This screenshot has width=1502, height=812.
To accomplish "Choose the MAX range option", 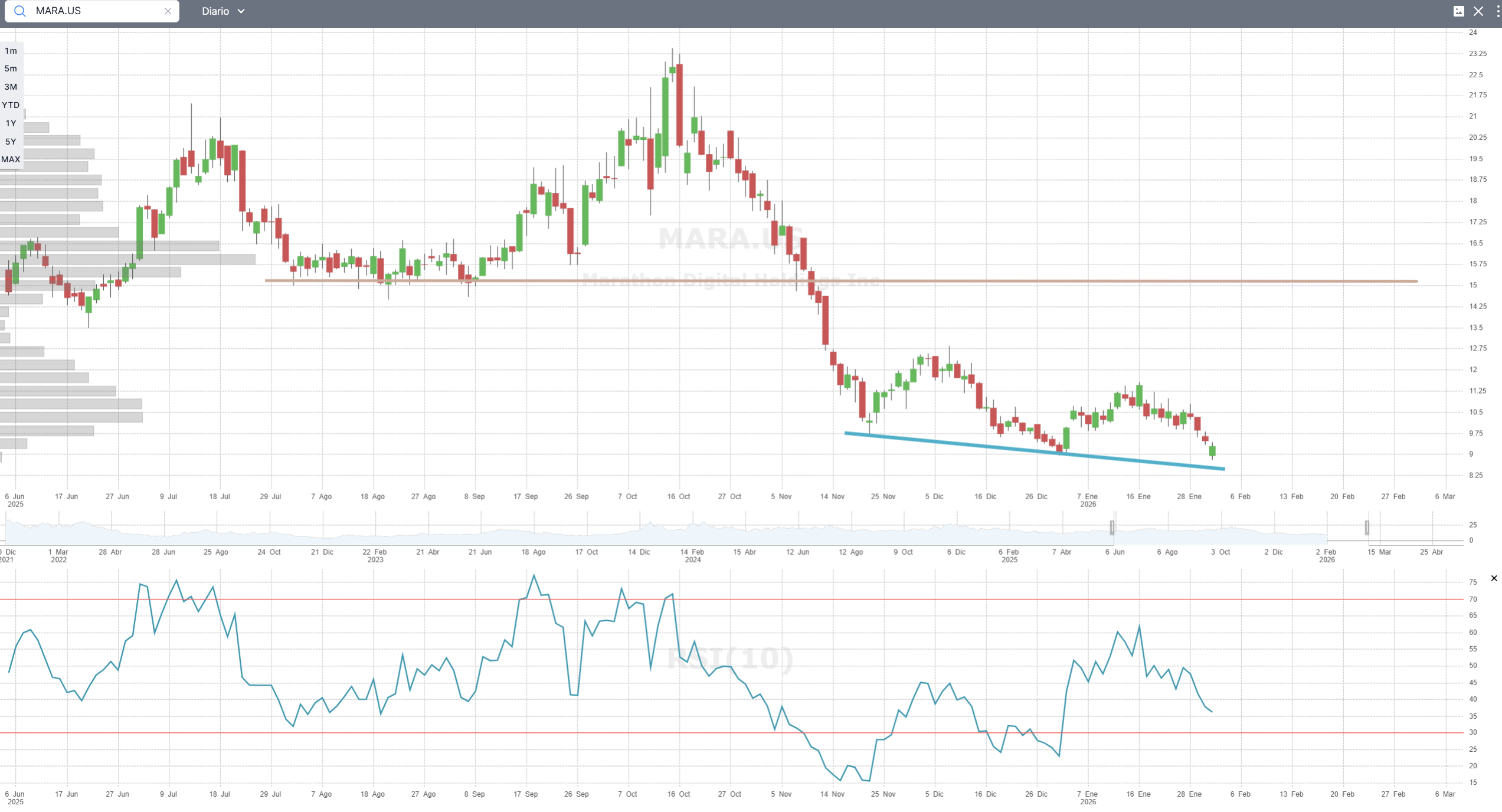I will 11,159.
